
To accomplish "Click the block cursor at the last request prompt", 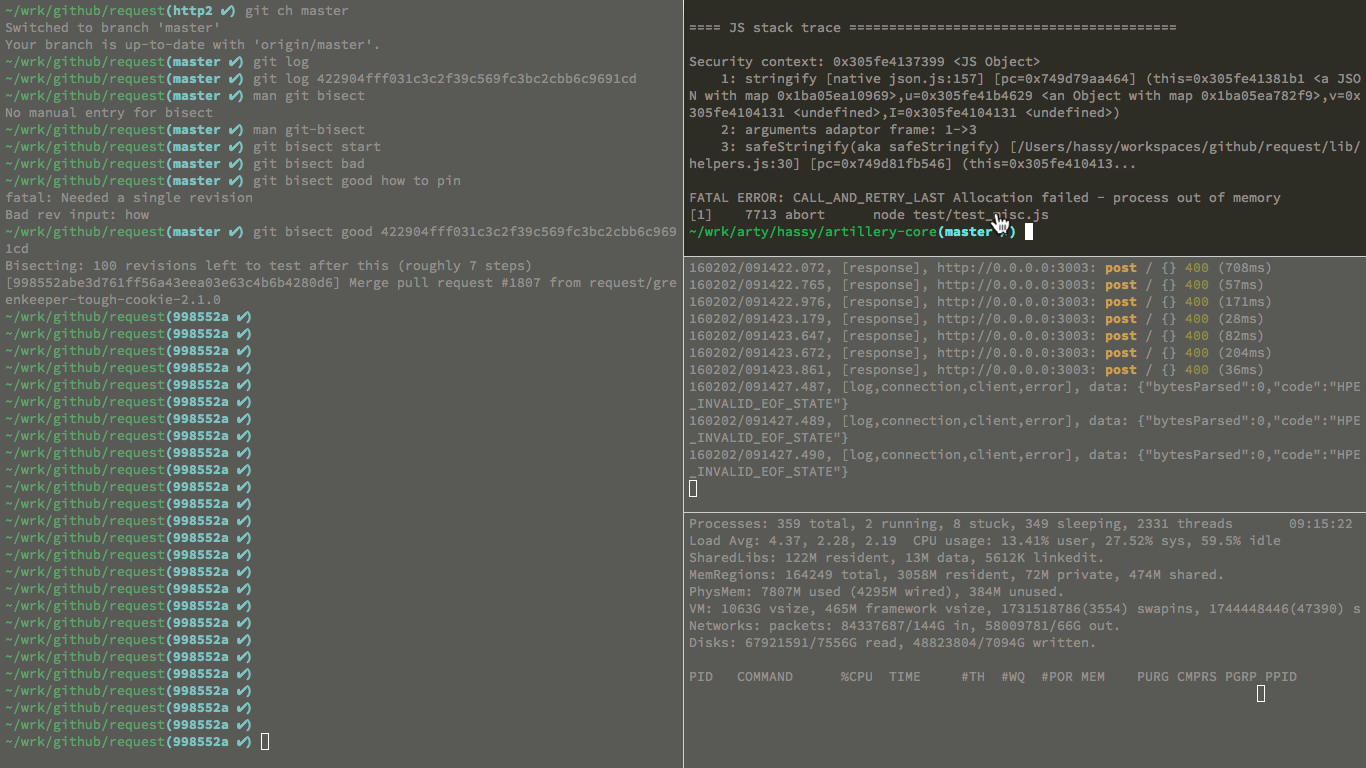I will tap(265, 742).
